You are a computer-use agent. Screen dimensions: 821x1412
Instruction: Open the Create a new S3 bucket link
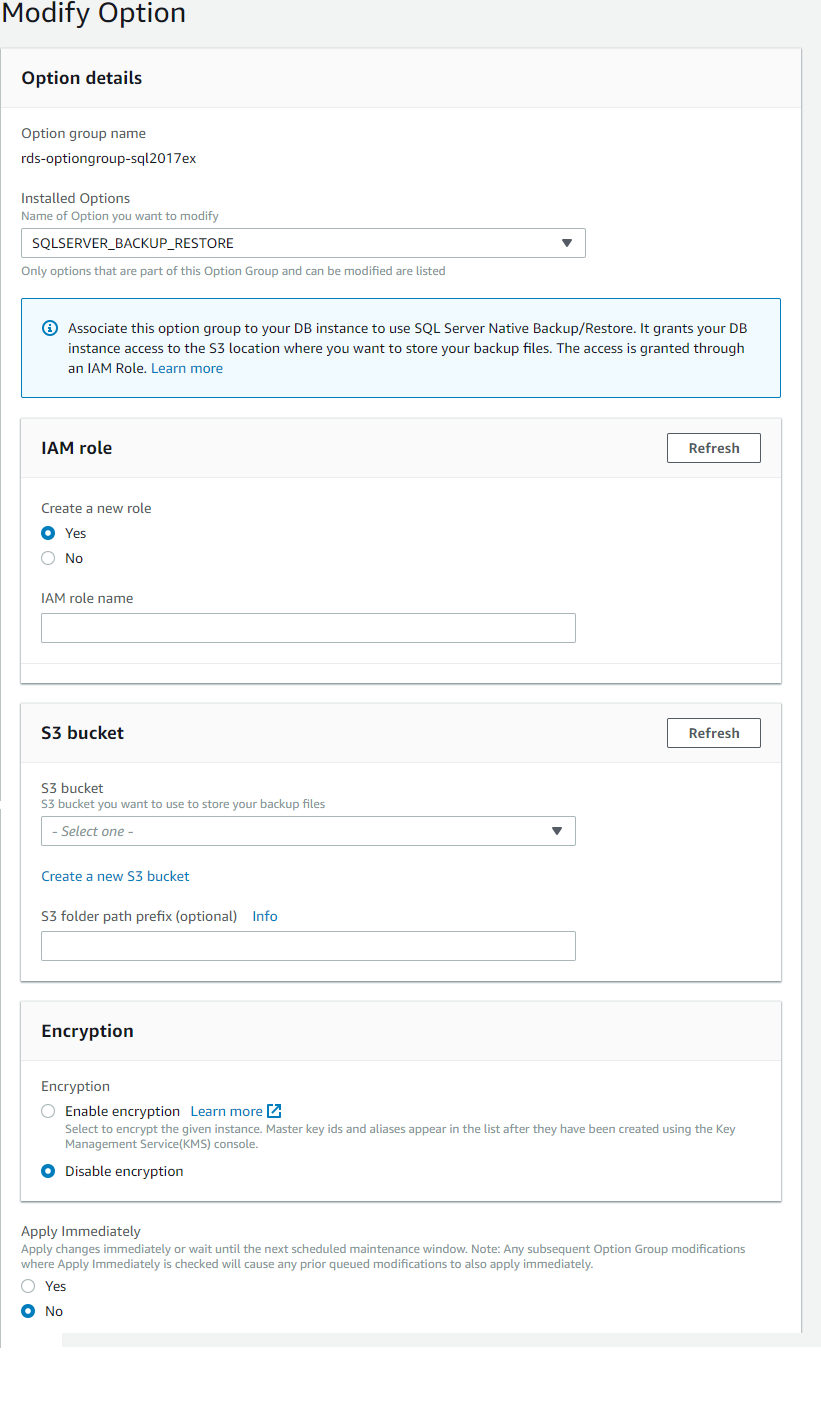(x=115, y=876)
